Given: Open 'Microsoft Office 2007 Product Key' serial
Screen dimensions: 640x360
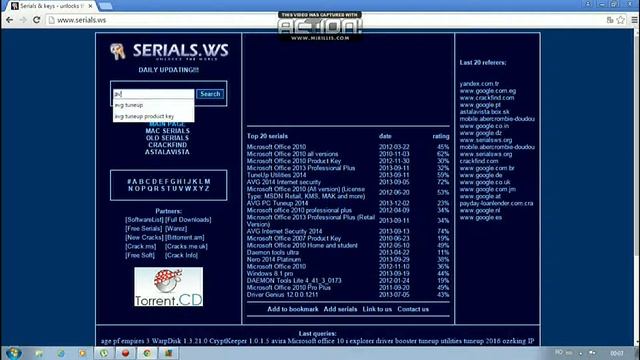Looking at the screenshot, I should point(294,238).
